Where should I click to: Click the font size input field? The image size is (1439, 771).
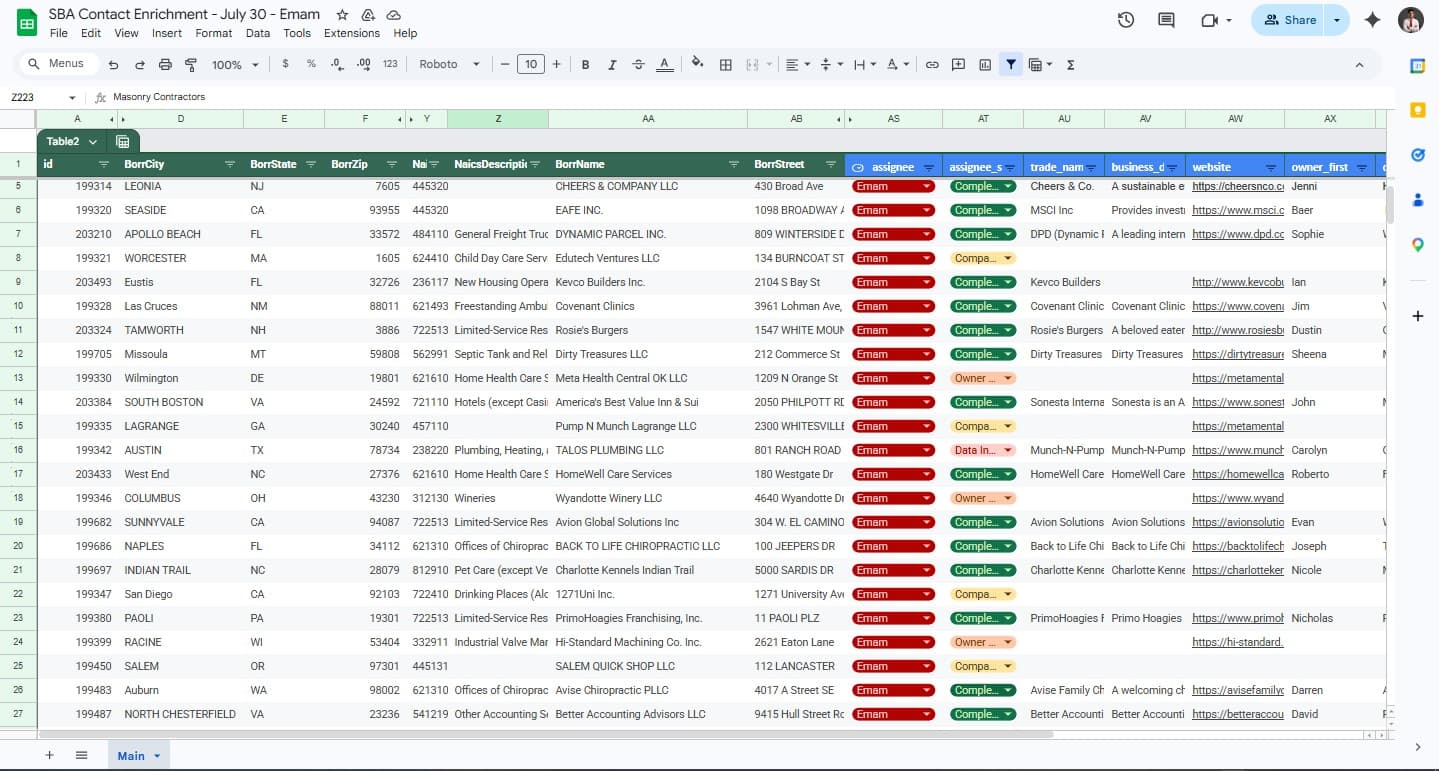(x=531, y=64)
